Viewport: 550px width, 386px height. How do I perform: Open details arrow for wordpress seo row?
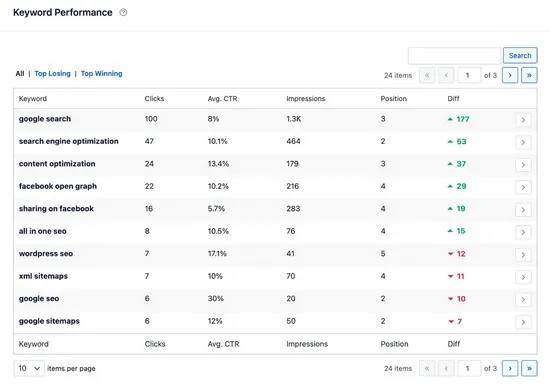[x=523, y=255]
